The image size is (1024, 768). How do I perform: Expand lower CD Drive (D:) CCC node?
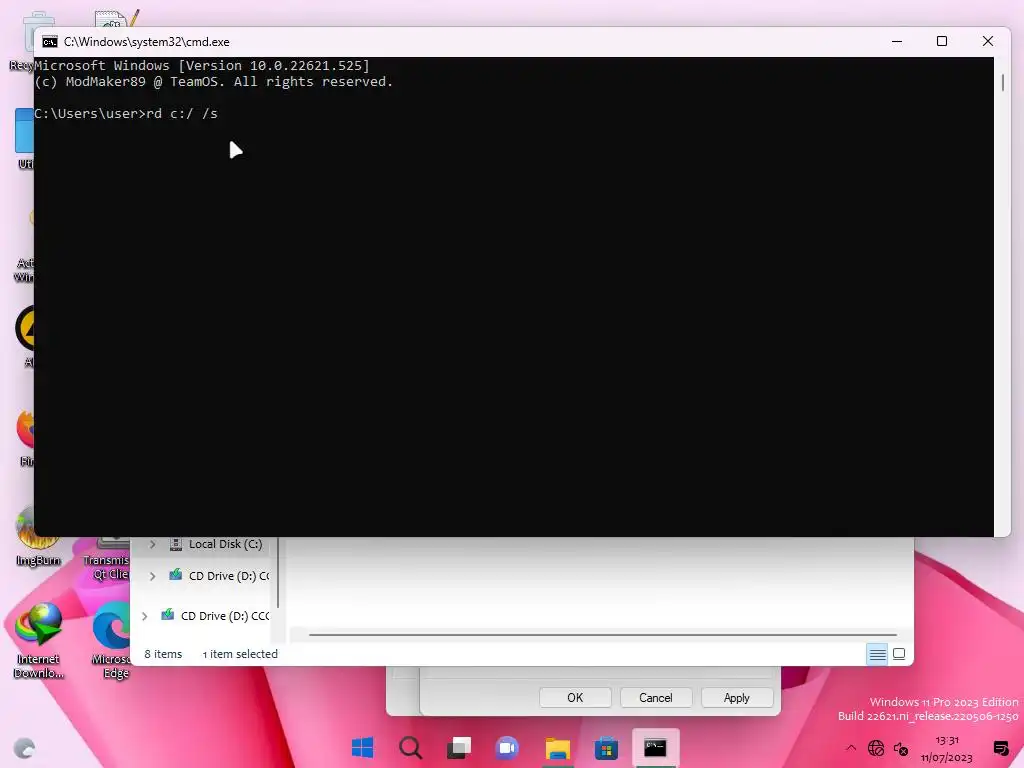[x=144, y=616]
